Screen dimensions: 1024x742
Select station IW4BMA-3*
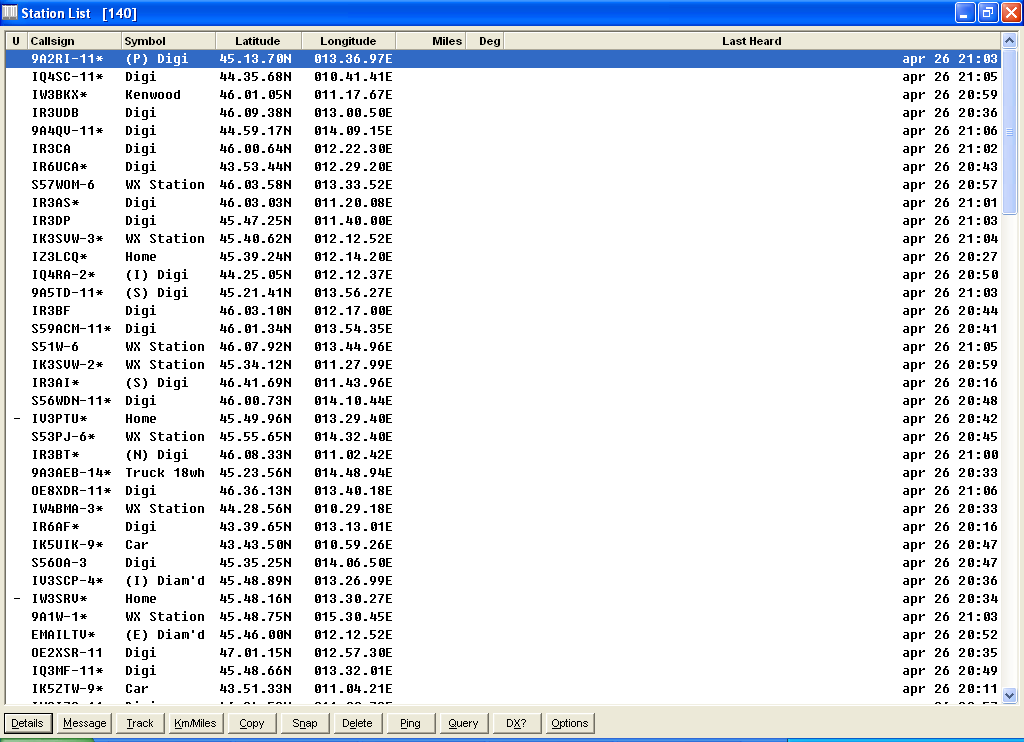pyautogui.click(x=503, y=509)
